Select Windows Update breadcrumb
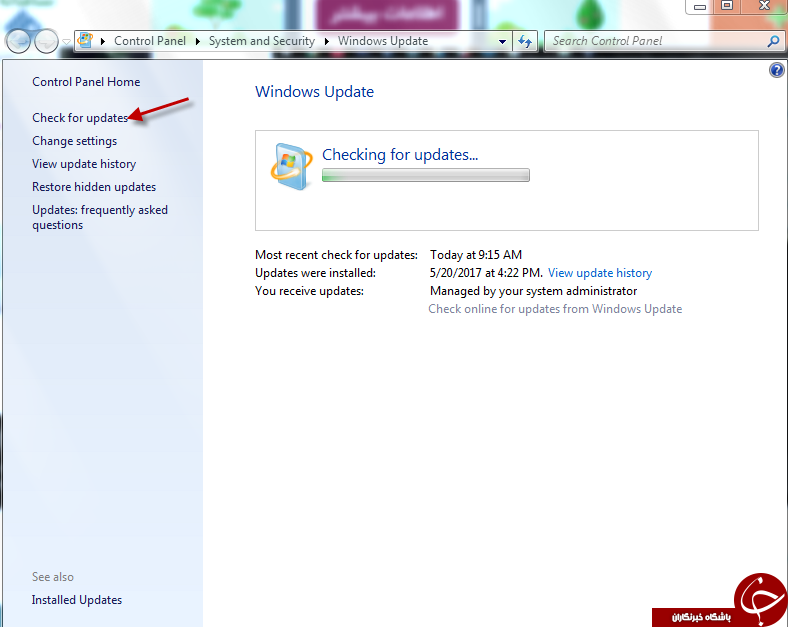This screenshot has width=788, height=627. click(x=383, y=41)
